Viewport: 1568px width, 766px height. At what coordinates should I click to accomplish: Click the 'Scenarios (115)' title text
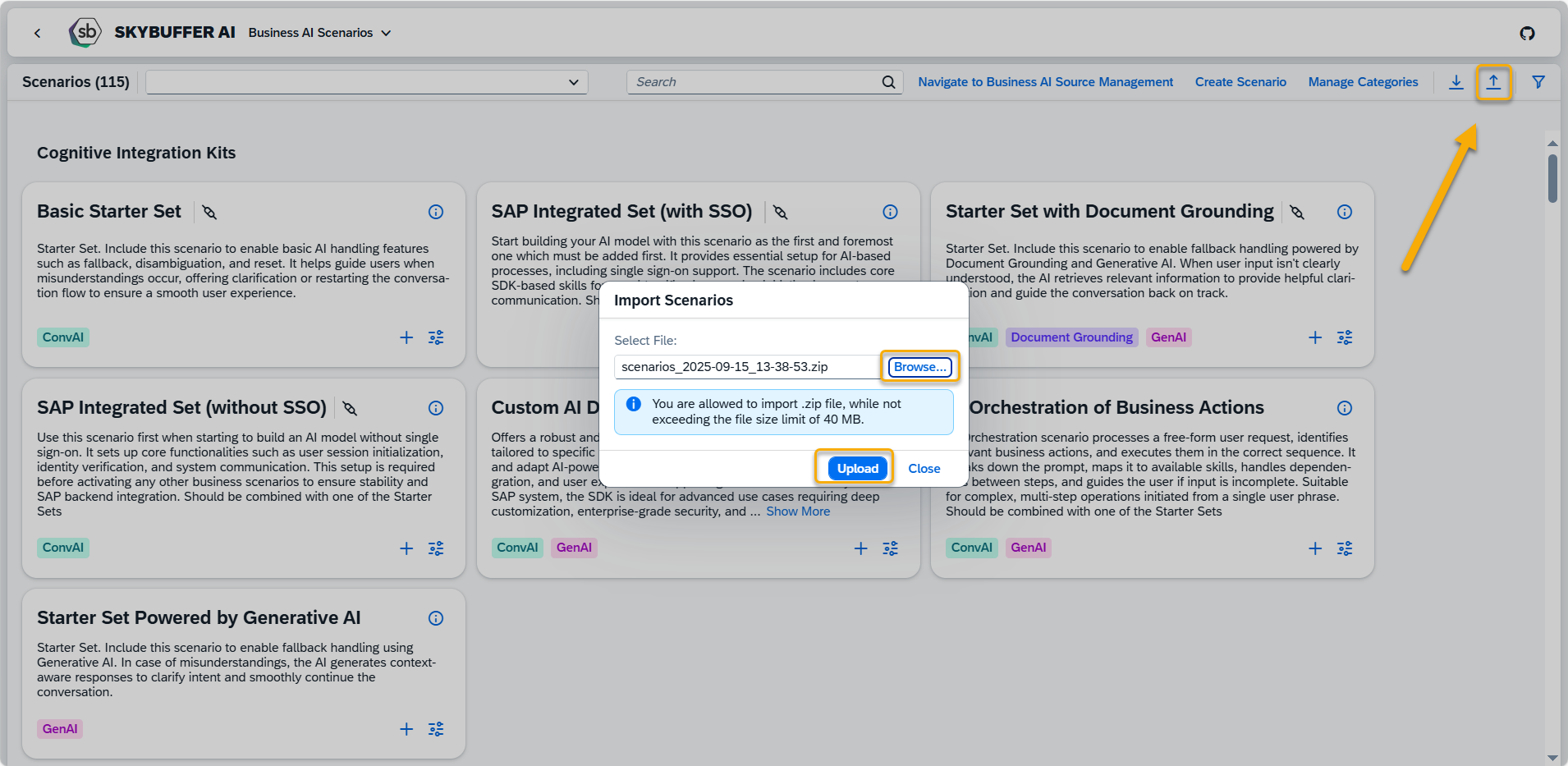pyautogui.click(x=76, y=82)
